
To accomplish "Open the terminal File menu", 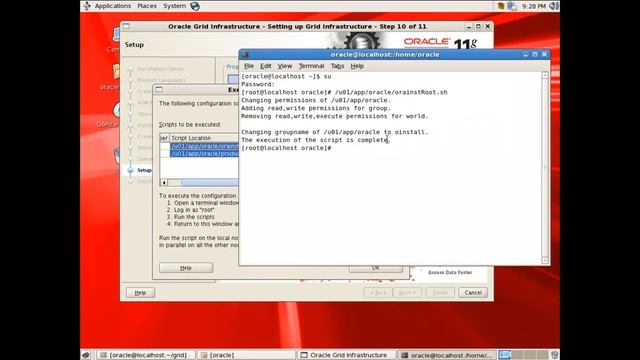I will tap(249, 66).
